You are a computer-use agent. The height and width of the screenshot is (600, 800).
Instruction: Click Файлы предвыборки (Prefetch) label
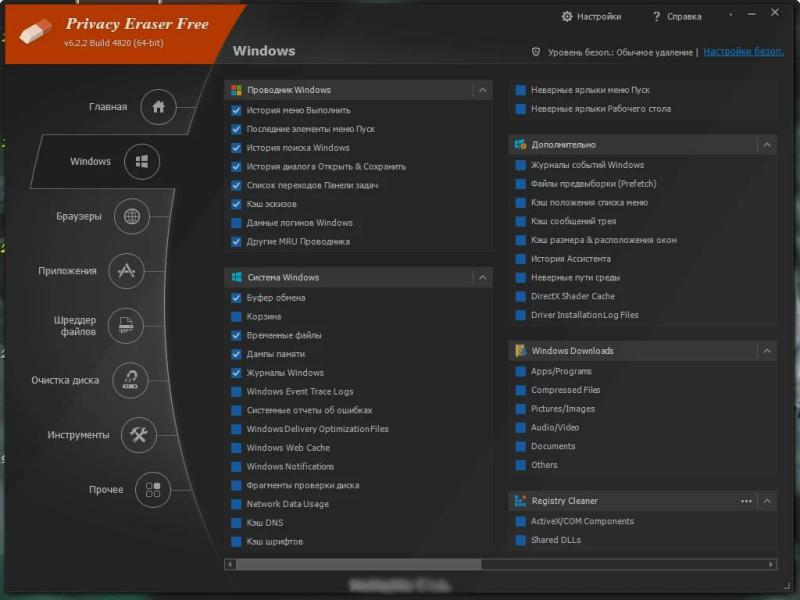[x=593, y=184]
